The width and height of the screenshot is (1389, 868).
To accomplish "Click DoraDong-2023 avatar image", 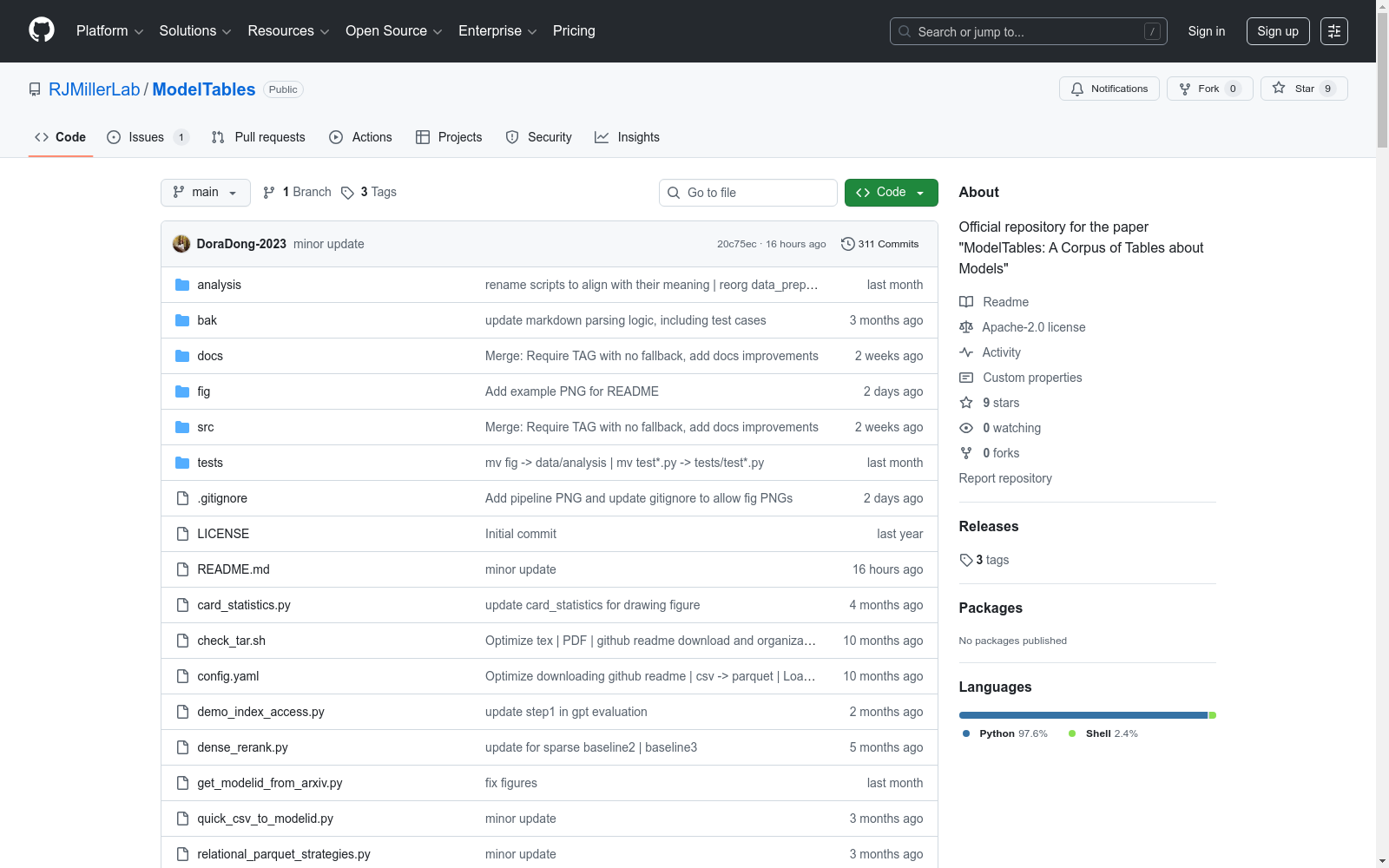I will pyautogui.click(x=181, y=244).
